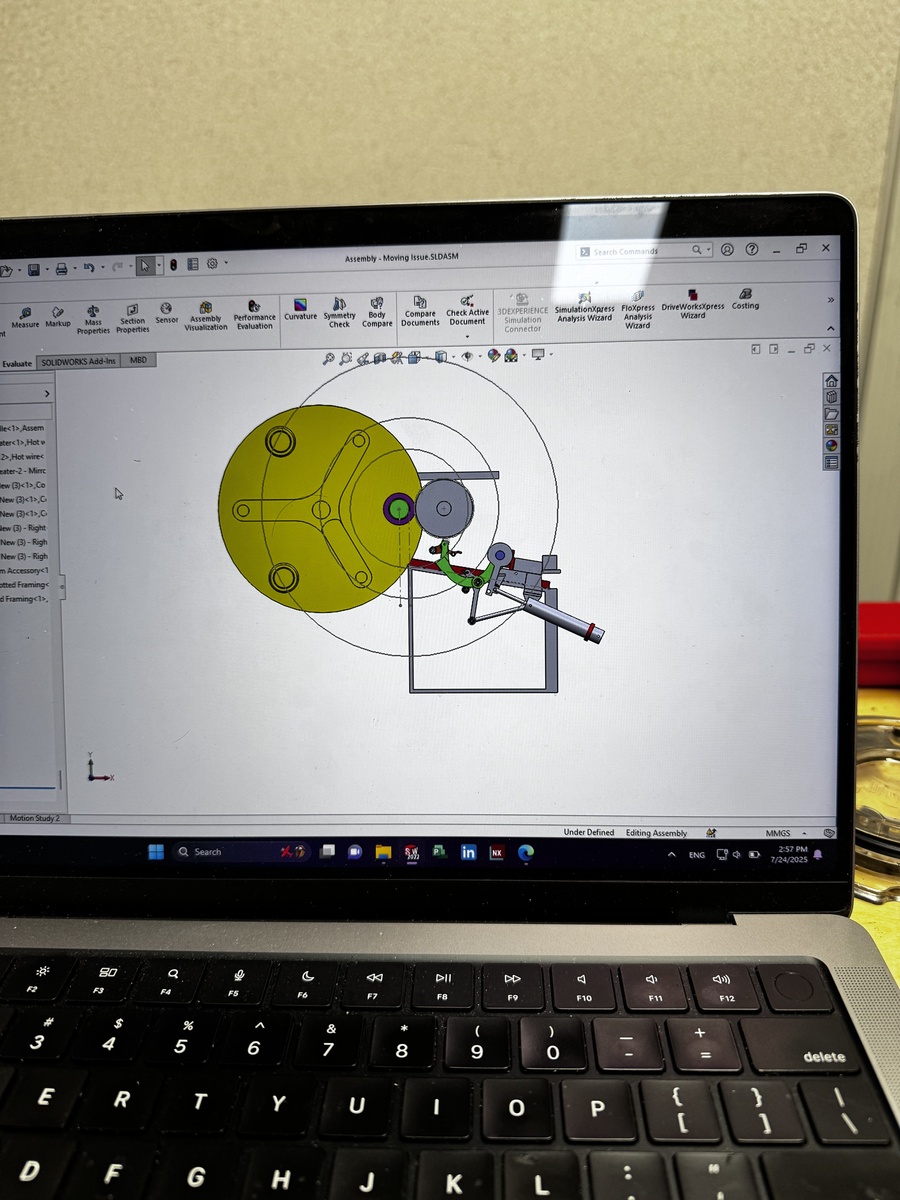
Task: Switch to the SOLIDWORKS Add-Ins tab
Action: (80, 361)
